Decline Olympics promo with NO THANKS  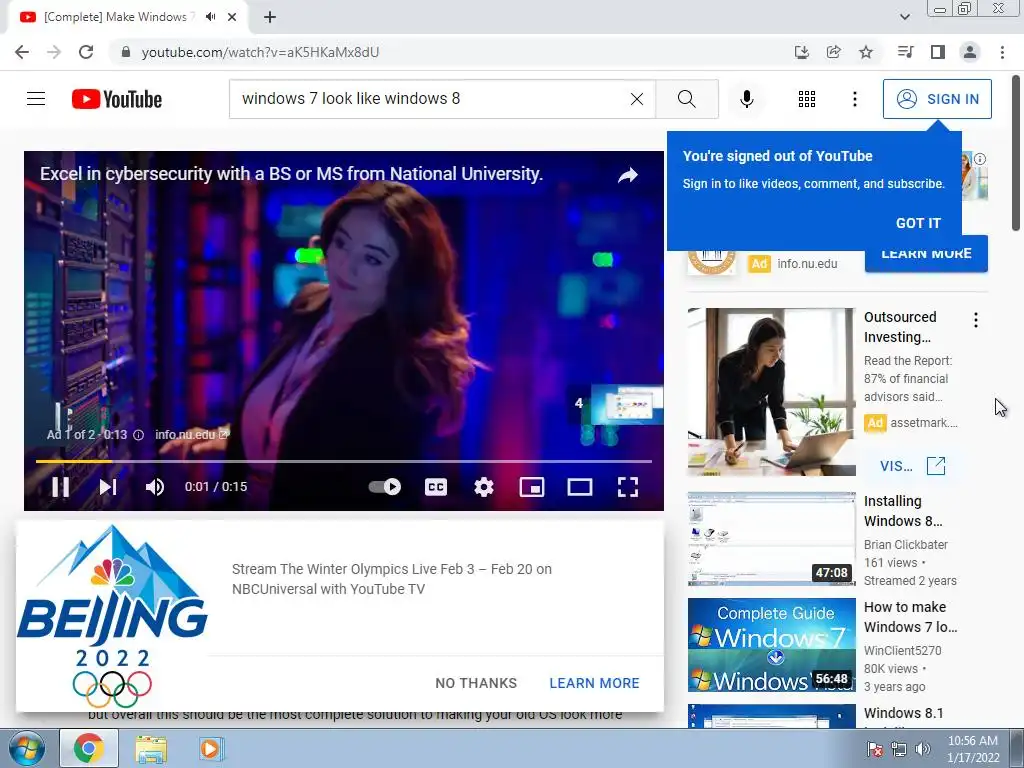tap(476, 683)
